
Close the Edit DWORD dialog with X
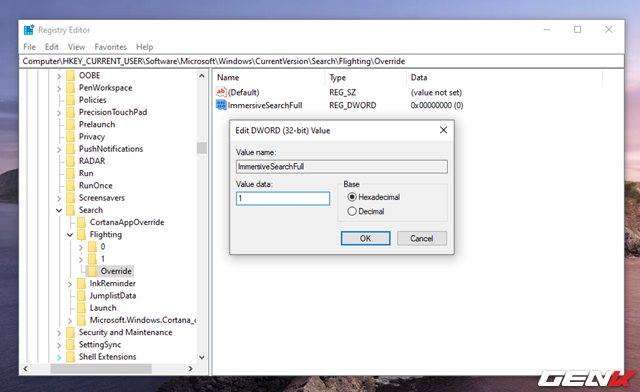pos(443,130)
